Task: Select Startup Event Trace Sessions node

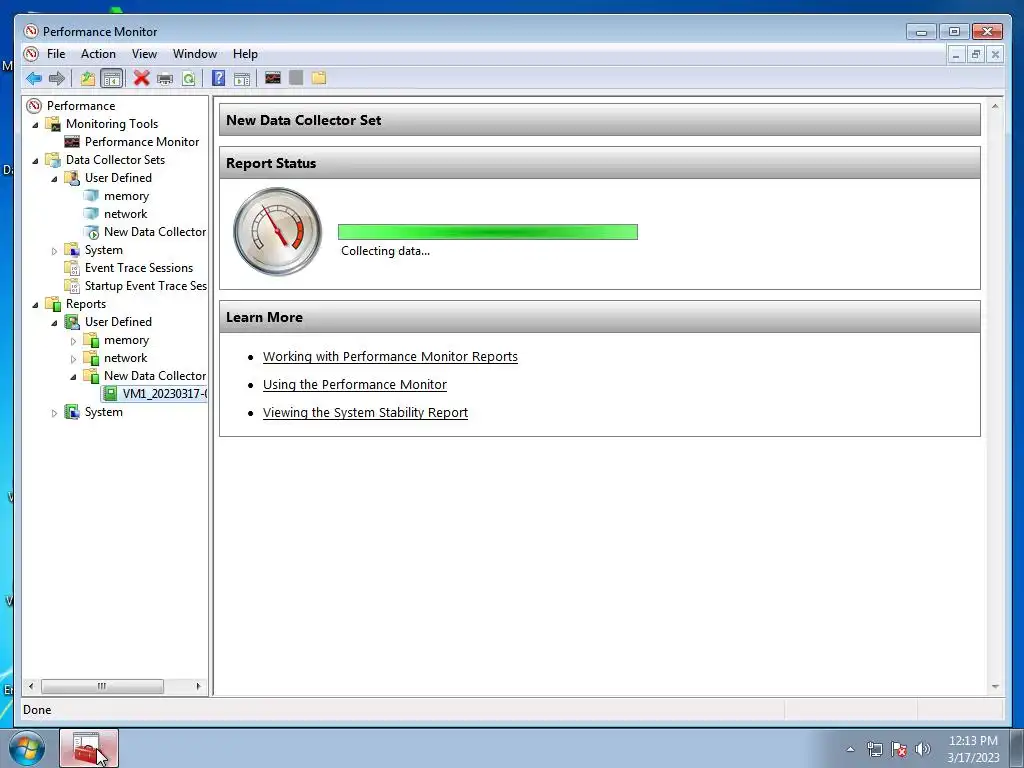Action: coord(145,285)
